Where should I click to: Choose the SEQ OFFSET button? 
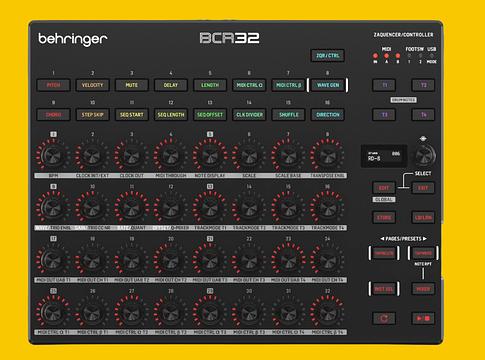click(210, 115)
